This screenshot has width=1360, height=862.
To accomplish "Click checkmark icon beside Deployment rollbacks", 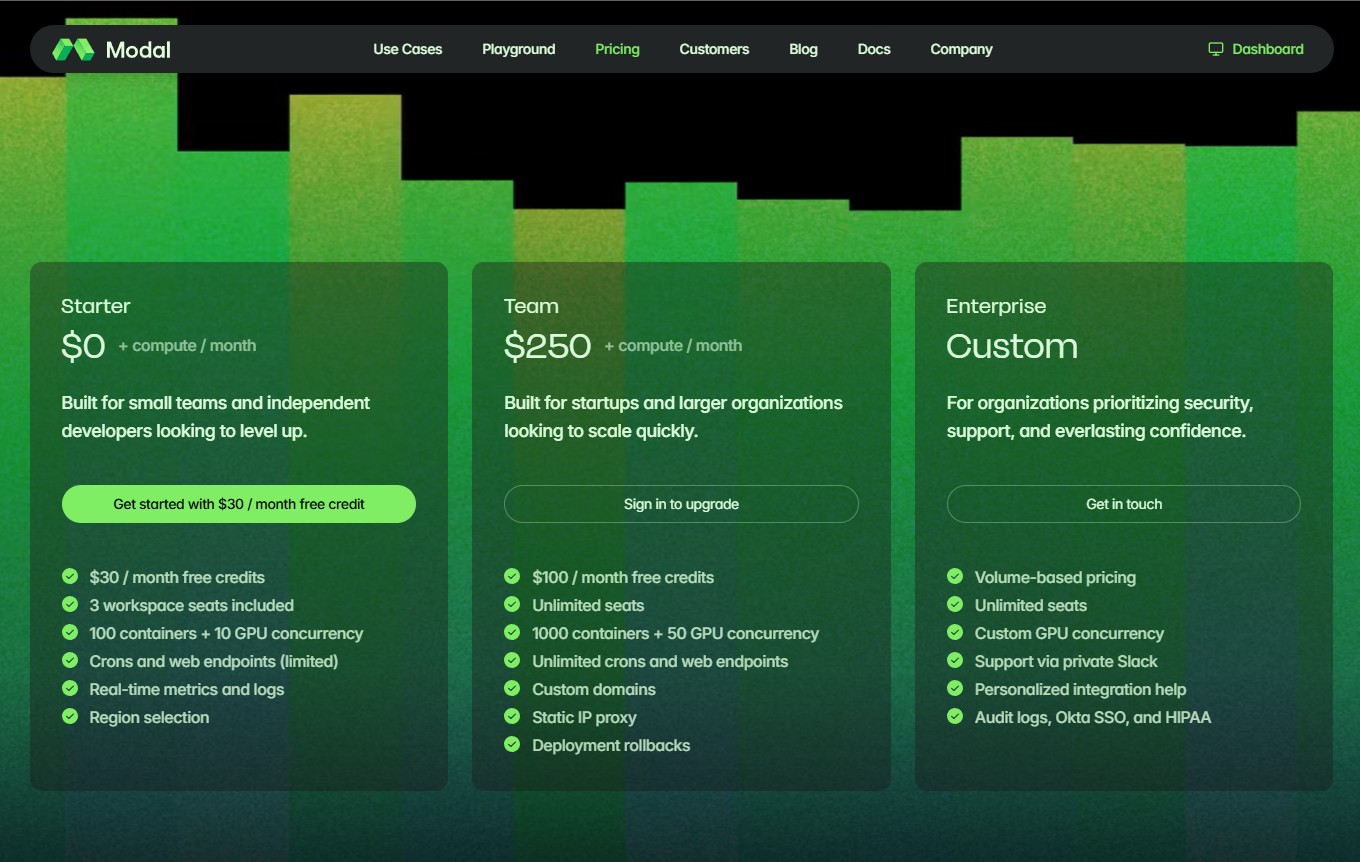I will (x=512, y=744).
